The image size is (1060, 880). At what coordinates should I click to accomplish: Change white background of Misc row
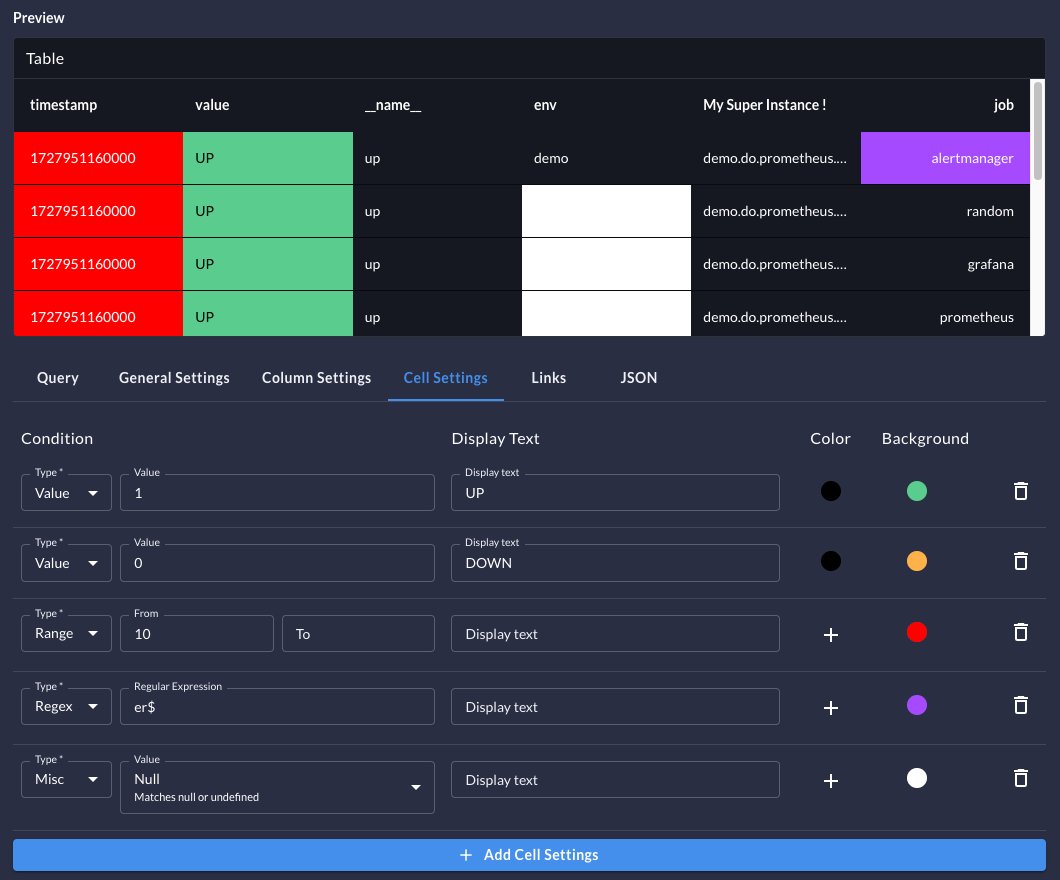[917, 779]
